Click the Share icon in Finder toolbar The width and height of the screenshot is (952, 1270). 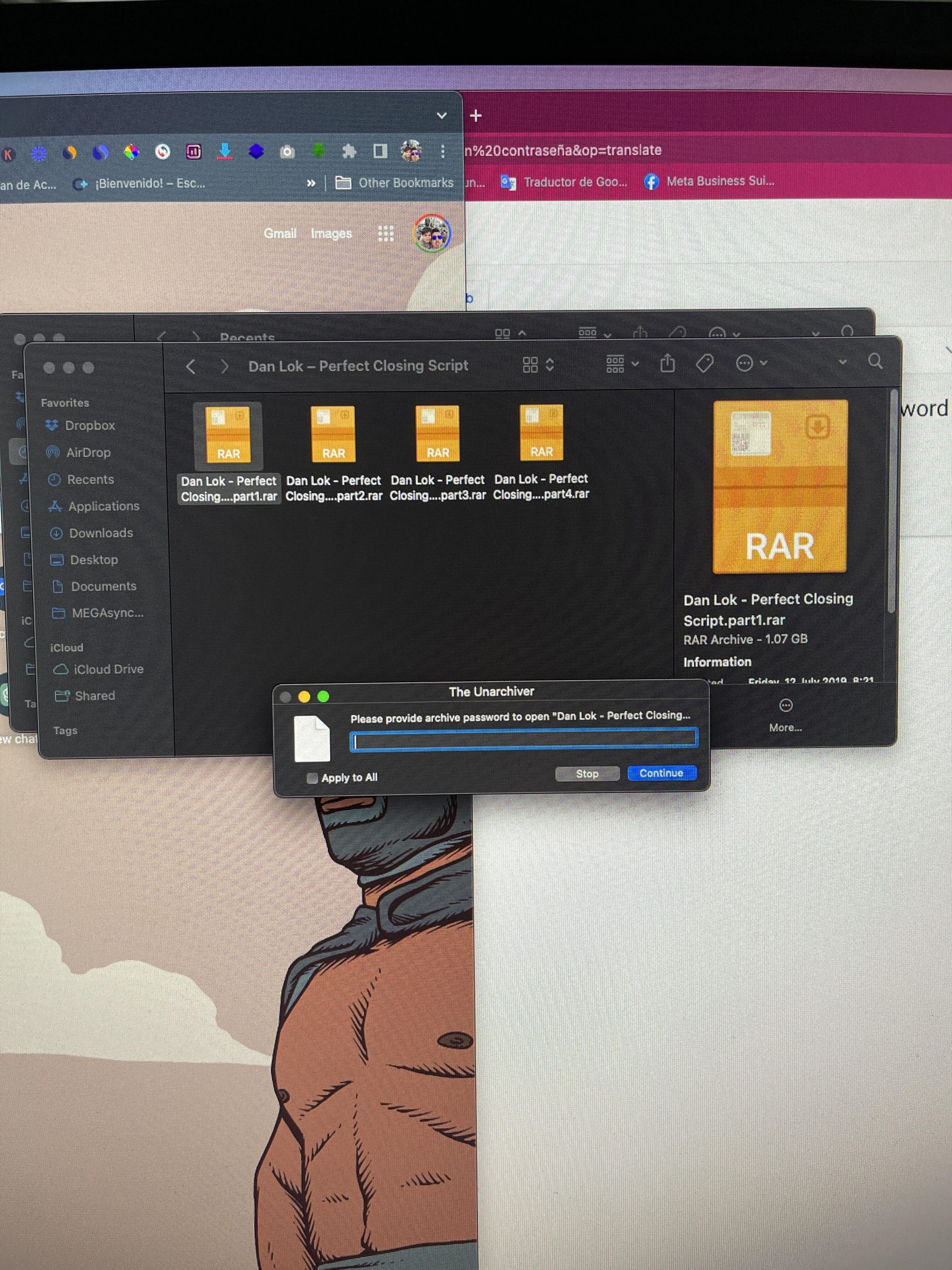[667, 363]
